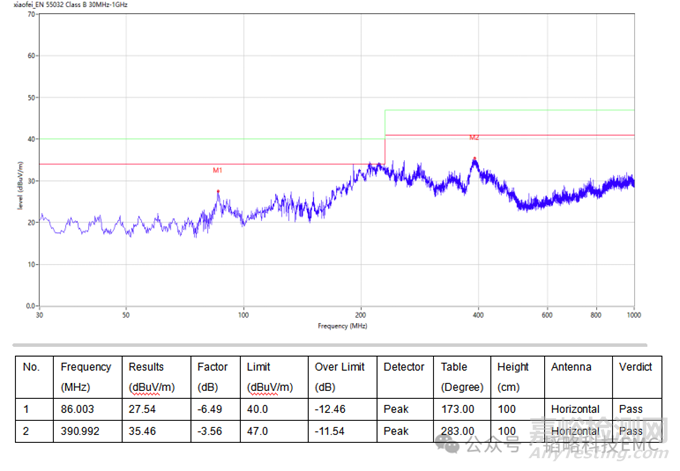Click the 'Over Limit' column header
The width and height of the screenshot is (680, 471).
[341, 376]
